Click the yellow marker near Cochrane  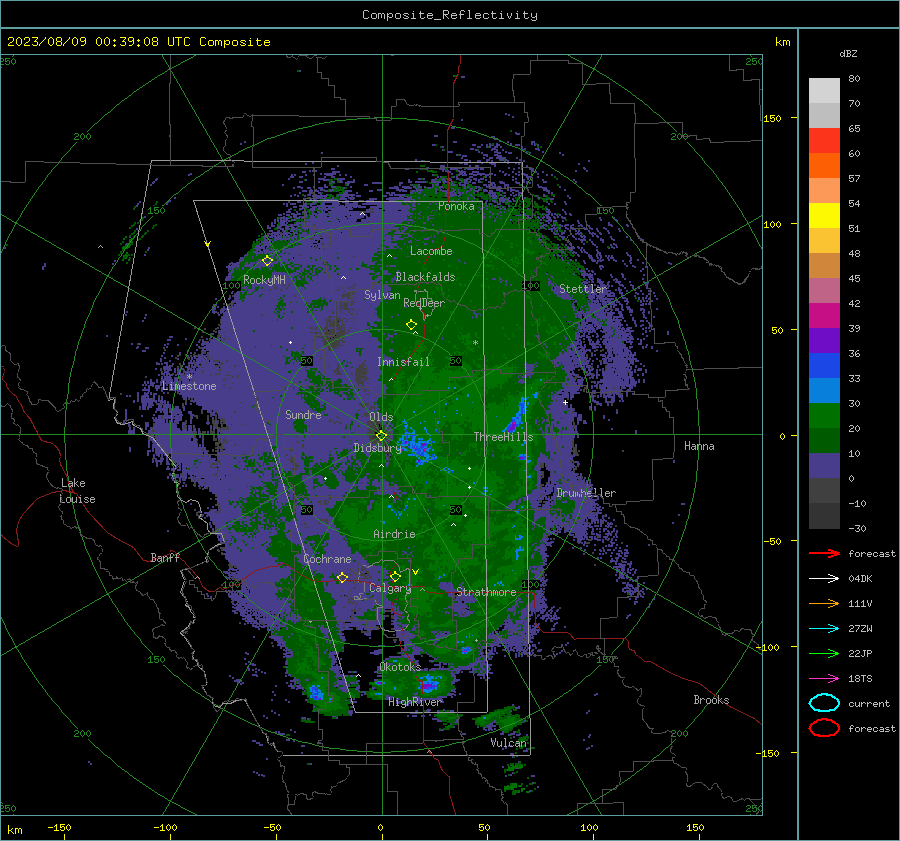coord(342,577)
